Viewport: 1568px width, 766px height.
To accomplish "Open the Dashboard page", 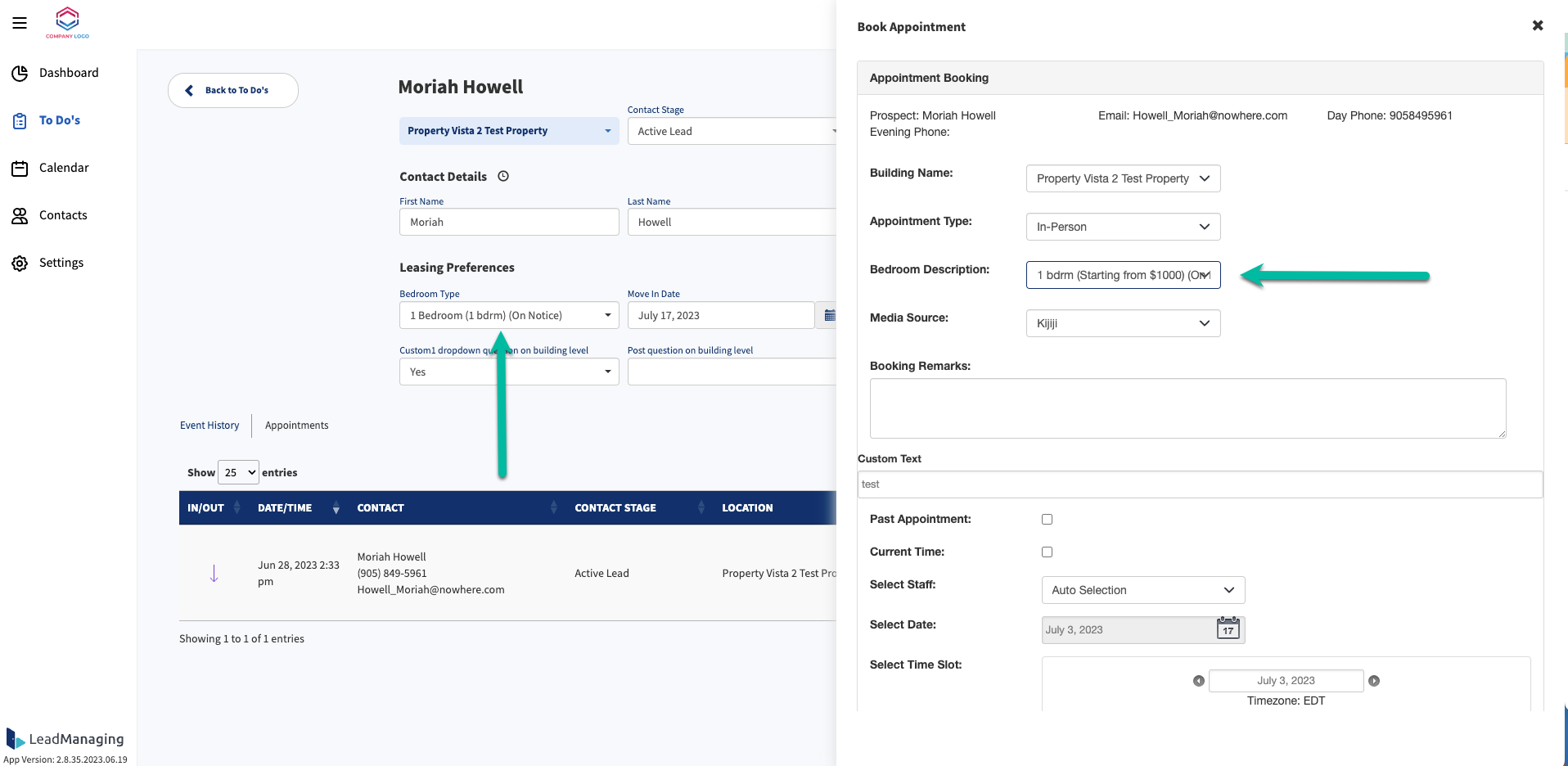I will coord(69,73).
